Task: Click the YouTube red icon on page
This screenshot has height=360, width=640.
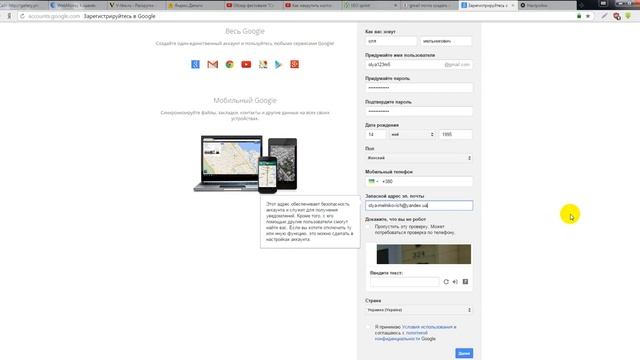Action: pyautogui.click(x=246, y=64)
